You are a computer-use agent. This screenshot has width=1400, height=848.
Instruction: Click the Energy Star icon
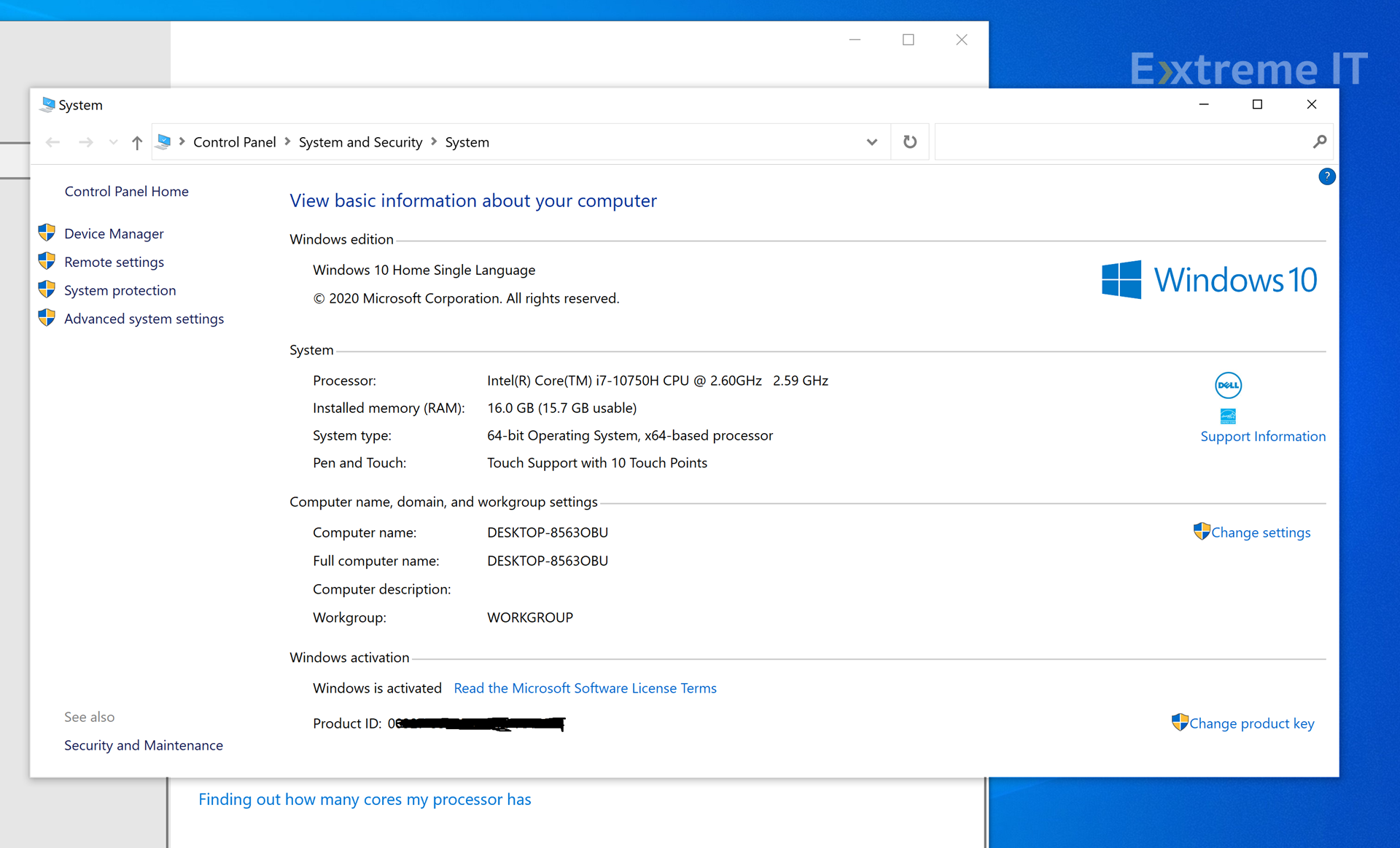coord(1228,416)
